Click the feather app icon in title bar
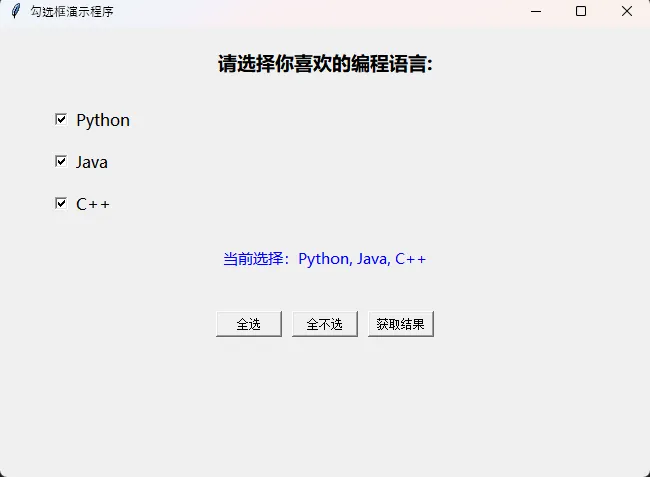The width and height of the screenshot is (650, 477). pos(15,11)
